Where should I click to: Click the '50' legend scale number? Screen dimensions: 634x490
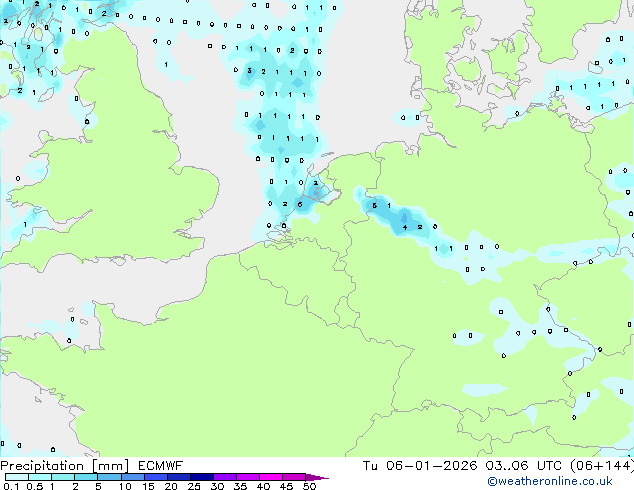click(x=310, y=486)
